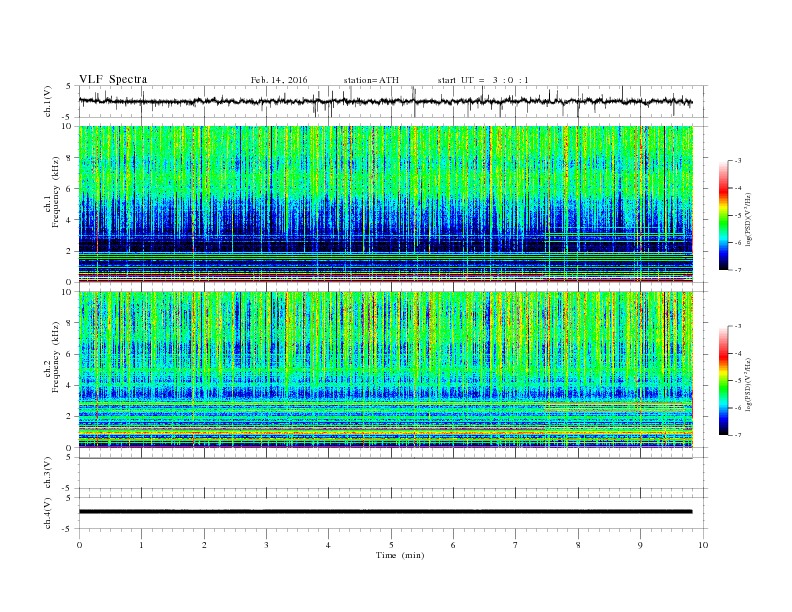
Task: Click the '3' tick label on Time axis
Action: click(266, 545)
